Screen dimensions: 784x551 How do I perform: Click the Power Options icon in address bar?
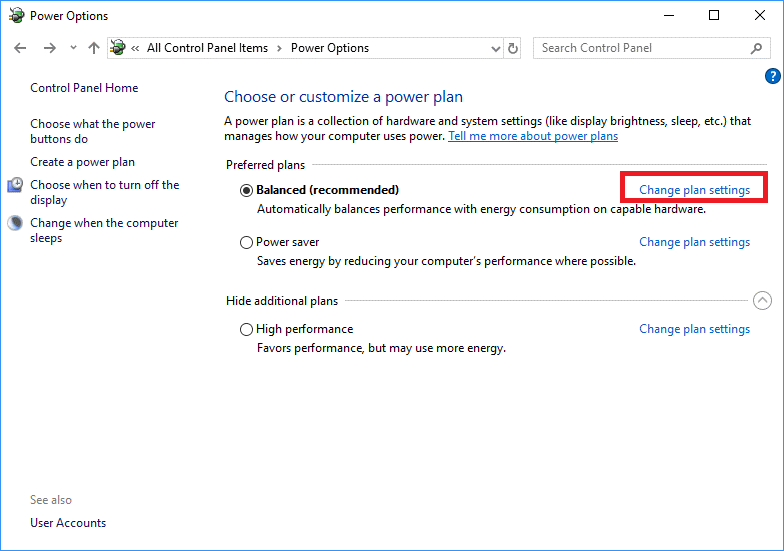click(118, 48)
